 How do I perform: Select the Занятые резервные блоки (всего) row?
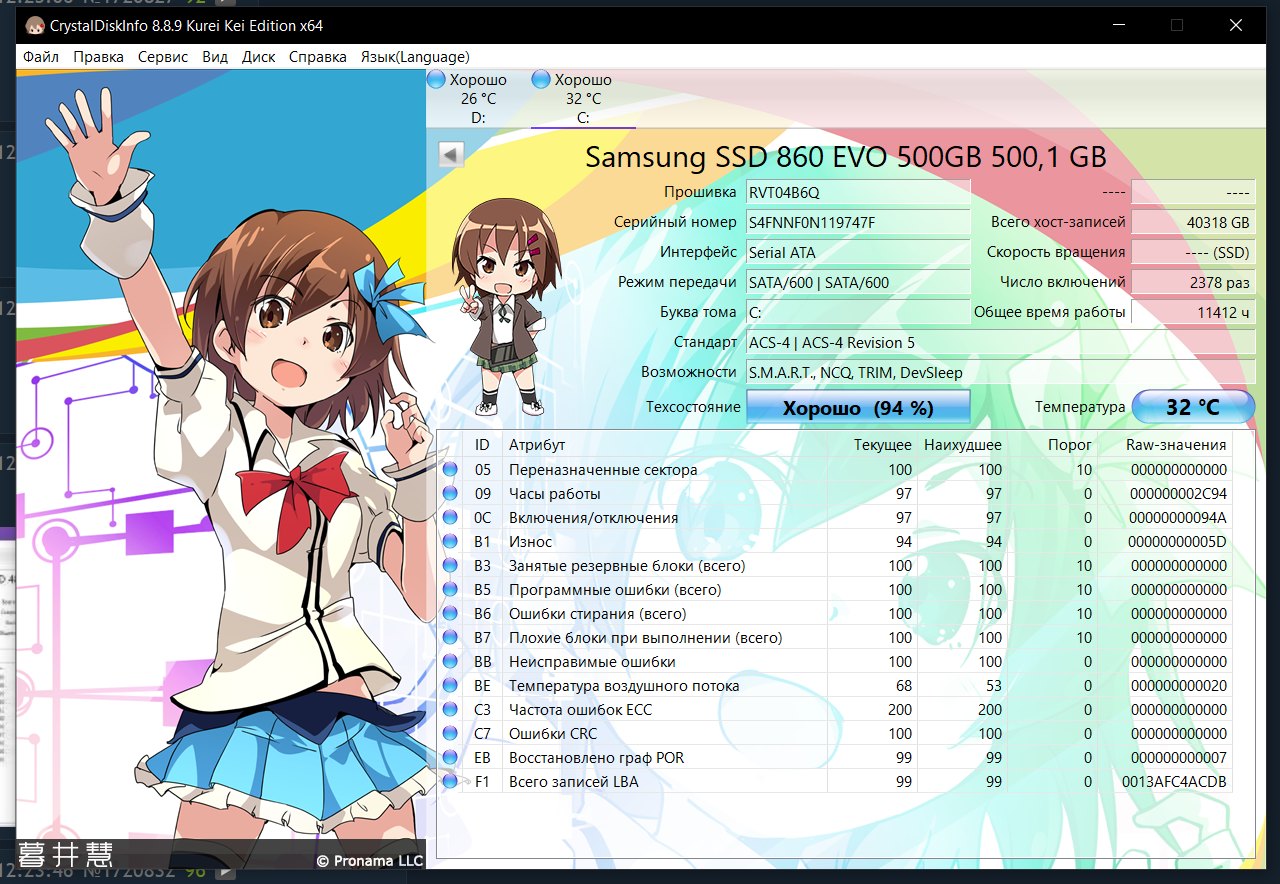click(x=836, y=566)
